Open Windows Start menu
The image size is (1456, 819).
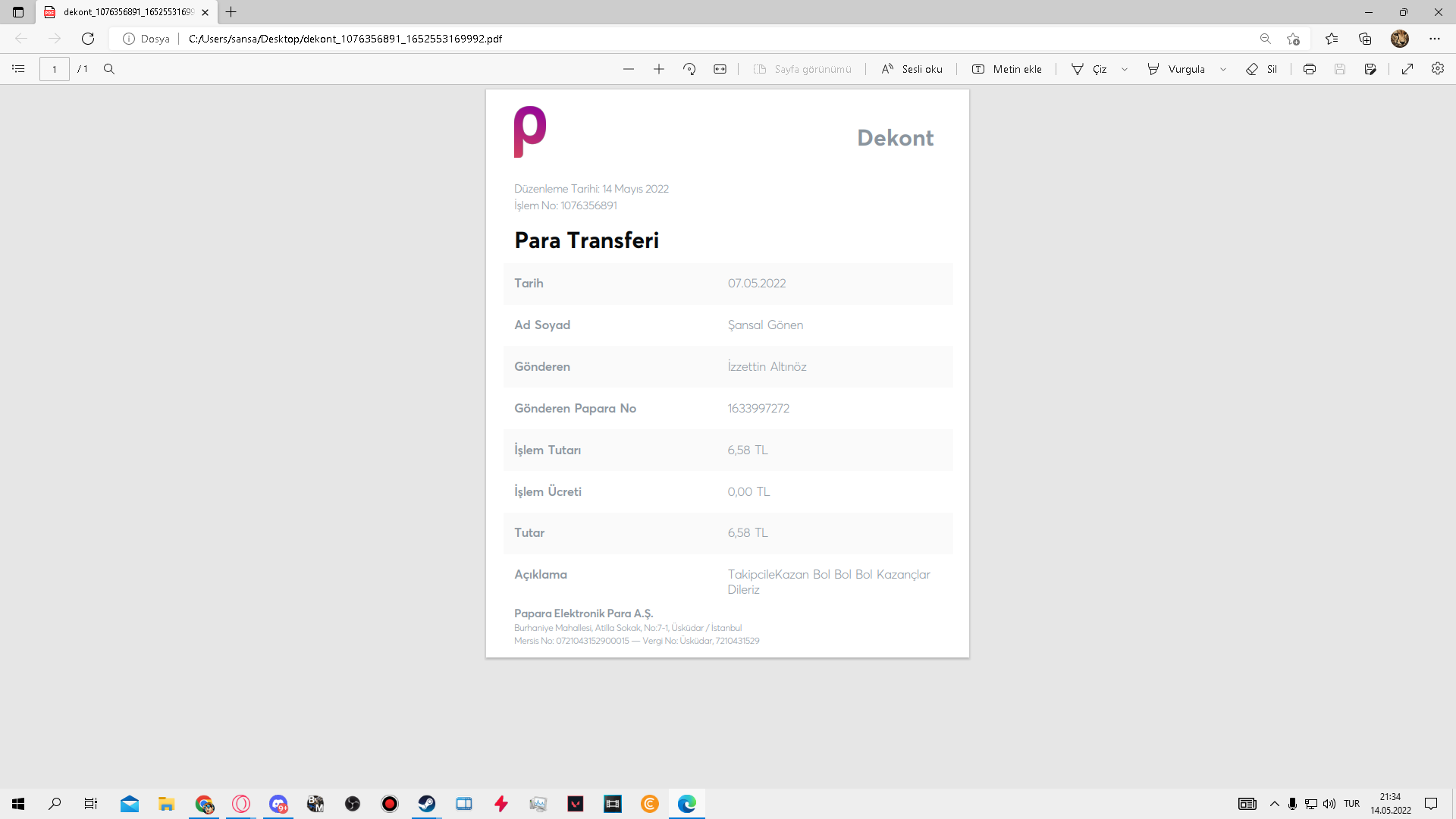(18, 804)
